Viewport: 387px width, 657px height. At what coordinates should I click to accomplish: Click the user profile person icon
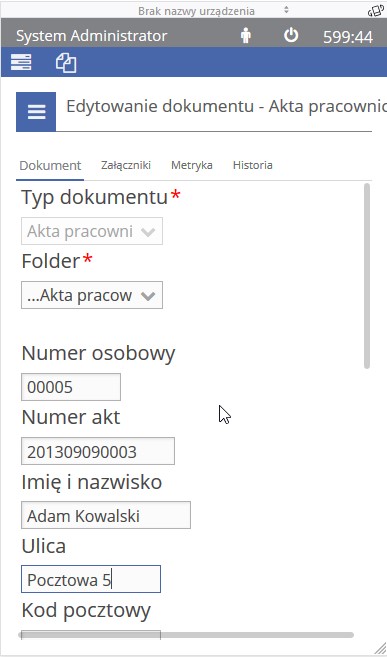245,36
